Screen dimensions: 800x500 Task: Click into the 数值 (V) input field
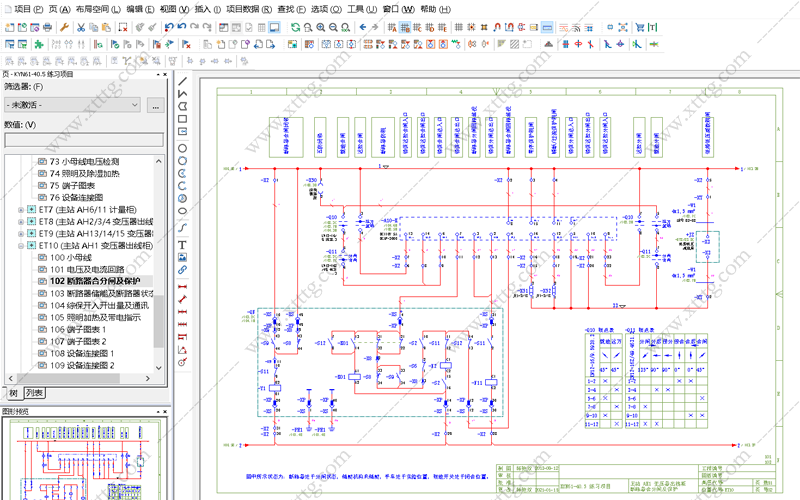pos(84,140)
